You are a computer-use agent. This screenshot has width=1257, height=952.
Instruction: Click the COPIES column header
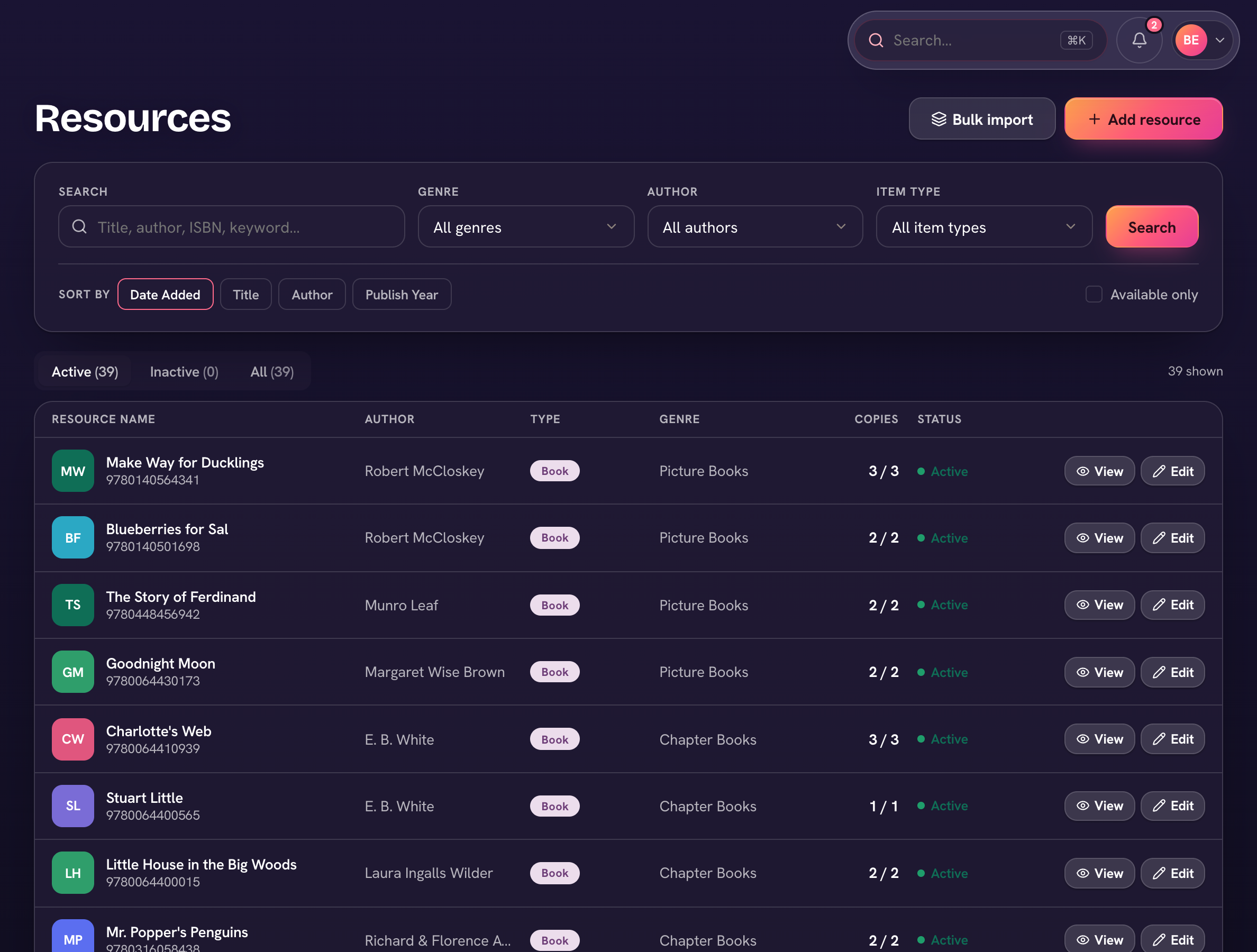coord(876,419)
